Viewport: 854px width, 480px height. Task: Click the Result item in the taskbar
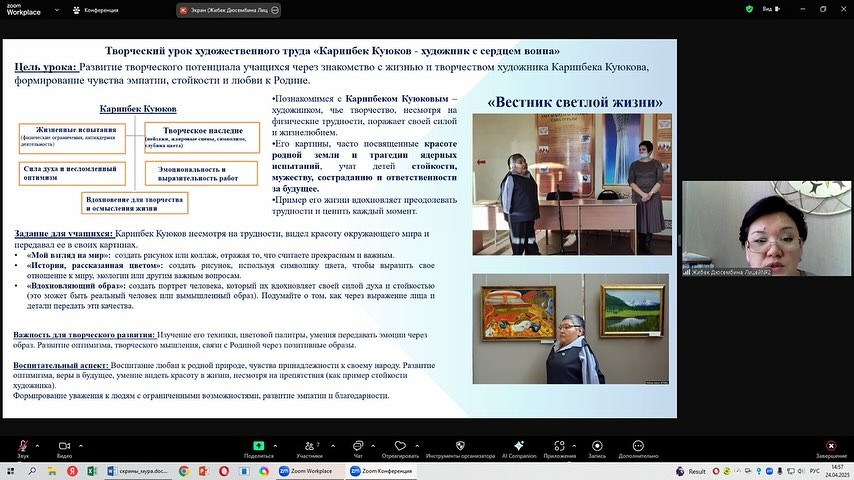[x=691, y=471]
